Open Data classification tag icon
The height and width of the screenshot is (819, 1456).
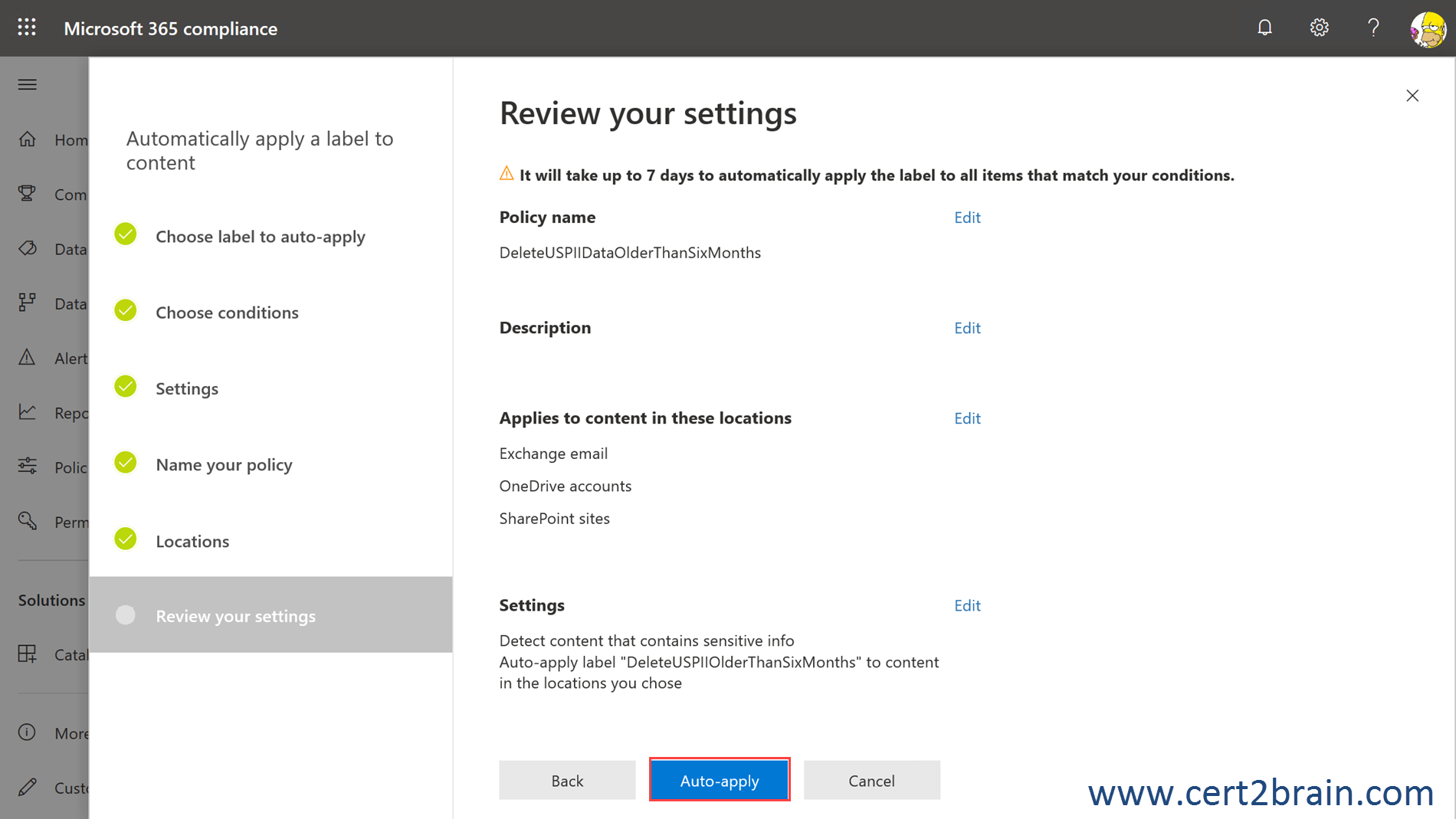(x=28, y=248)
